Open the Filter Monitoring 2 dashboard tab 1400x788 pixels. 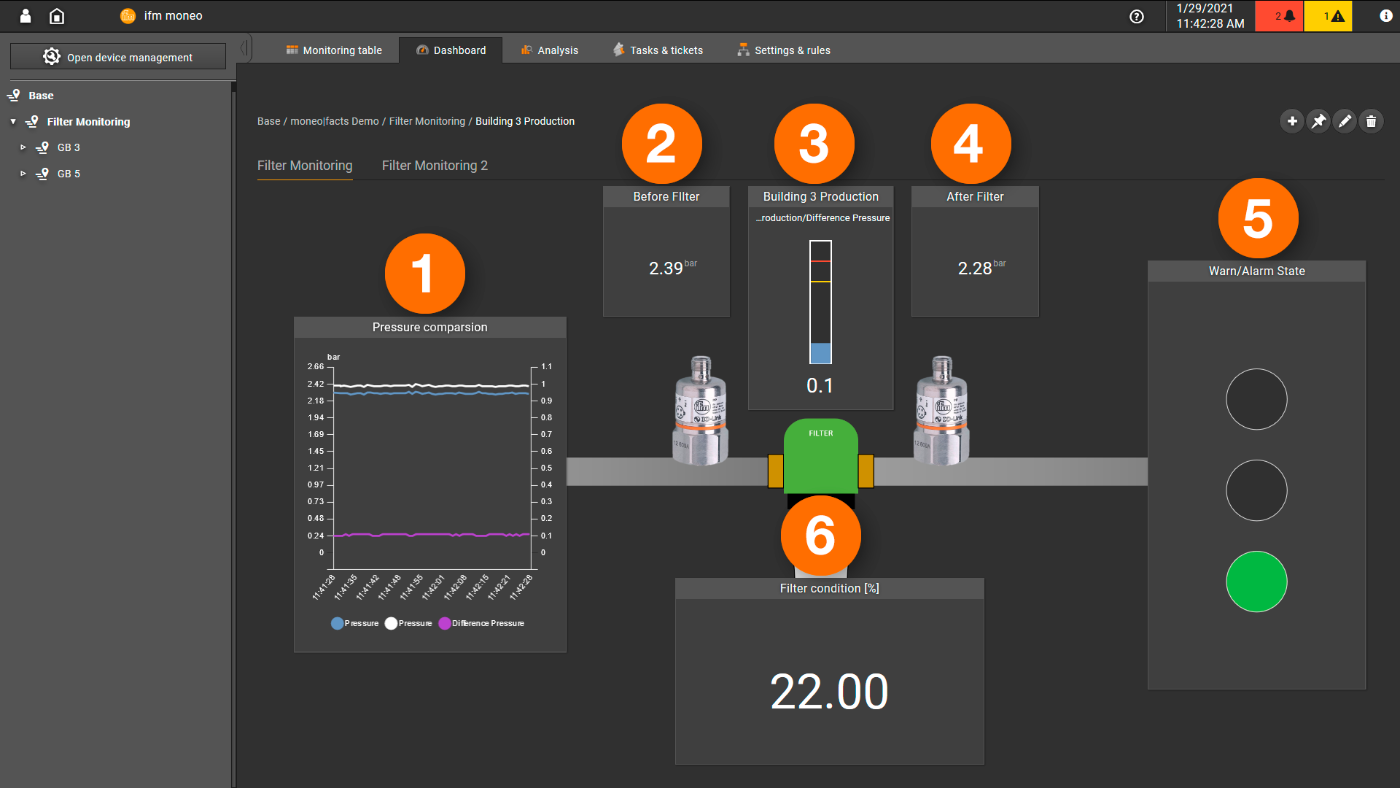[434, 165]
